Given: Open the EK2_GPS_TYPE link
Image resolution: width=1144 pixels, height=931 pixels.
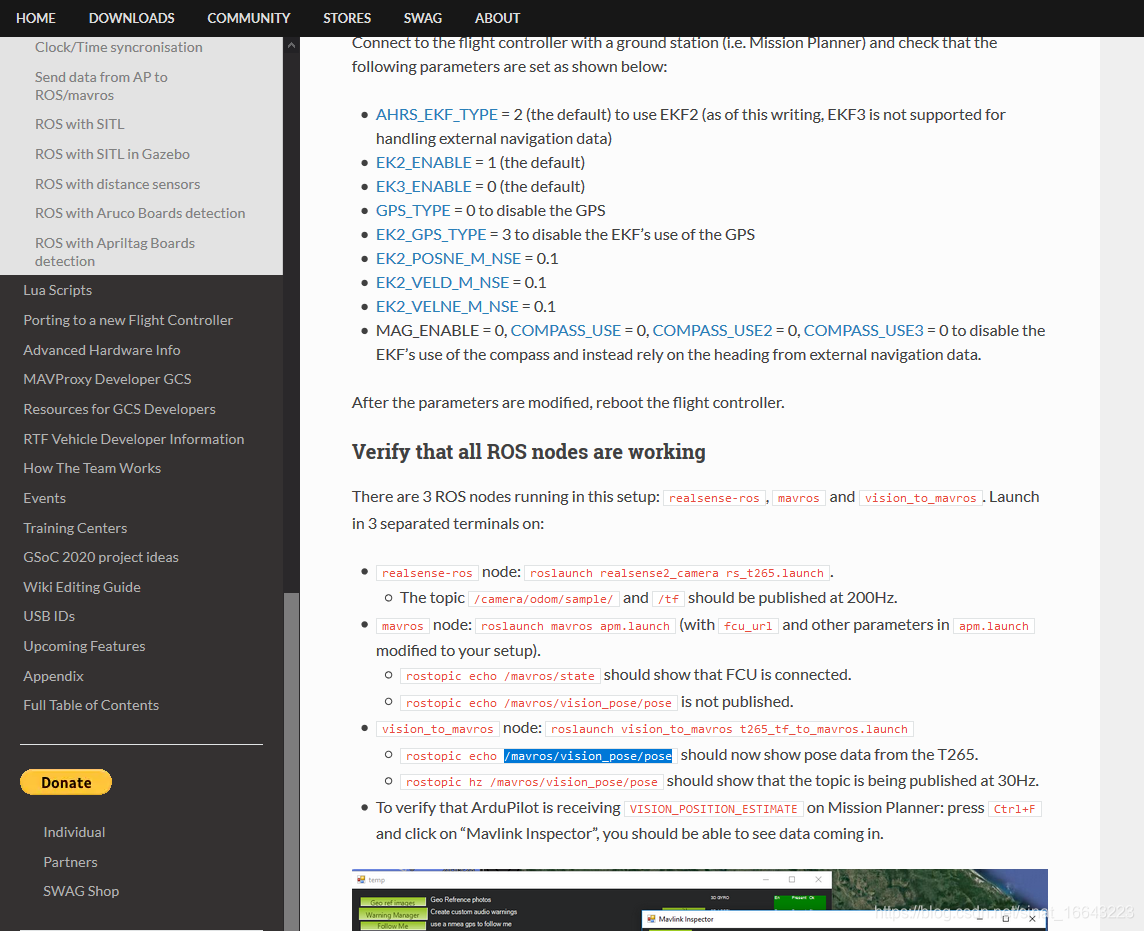Looking at the screenshot, I should pos(430,235).
